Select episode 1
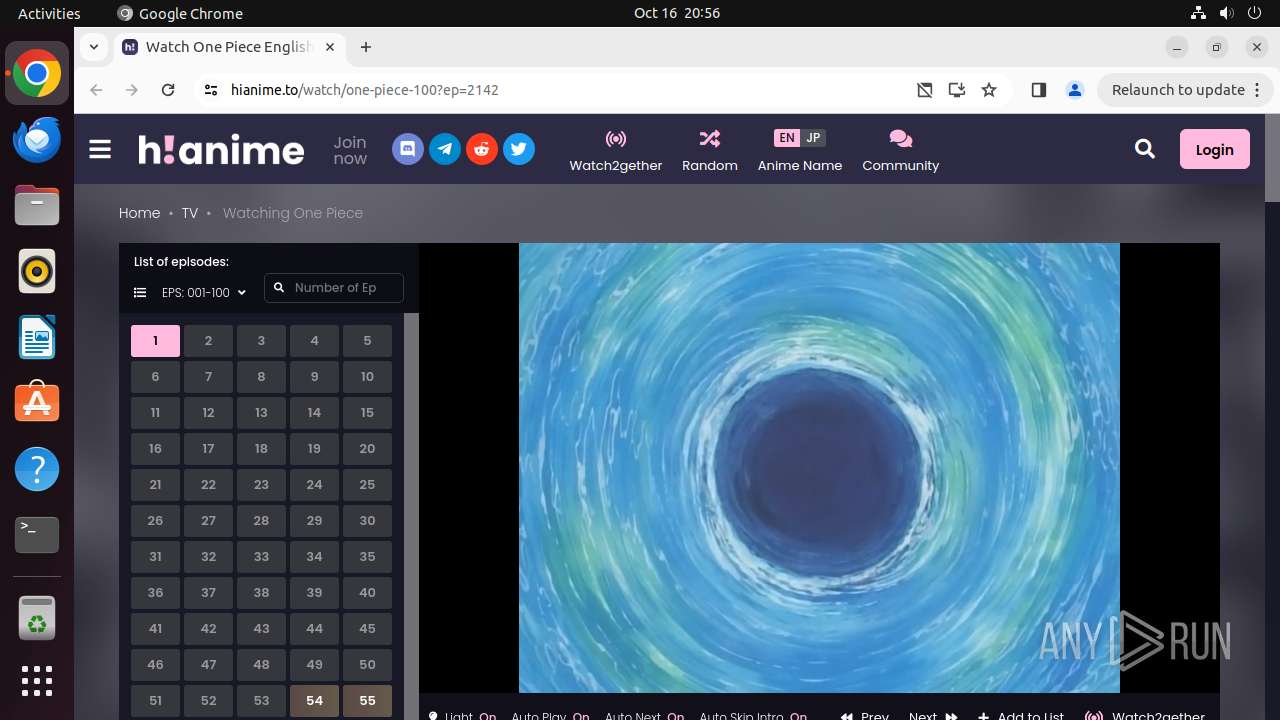Image resolution: width=1280 pixels, height=720 pixels. 155,341
